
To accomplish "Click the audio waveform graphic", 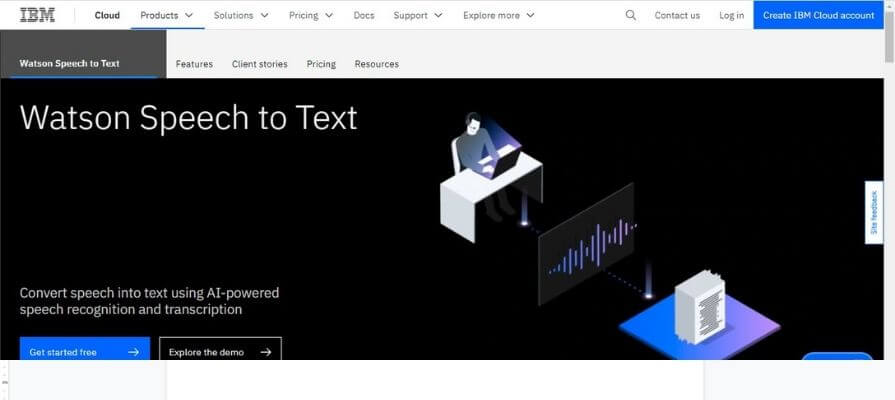I will tap(587, 245).
